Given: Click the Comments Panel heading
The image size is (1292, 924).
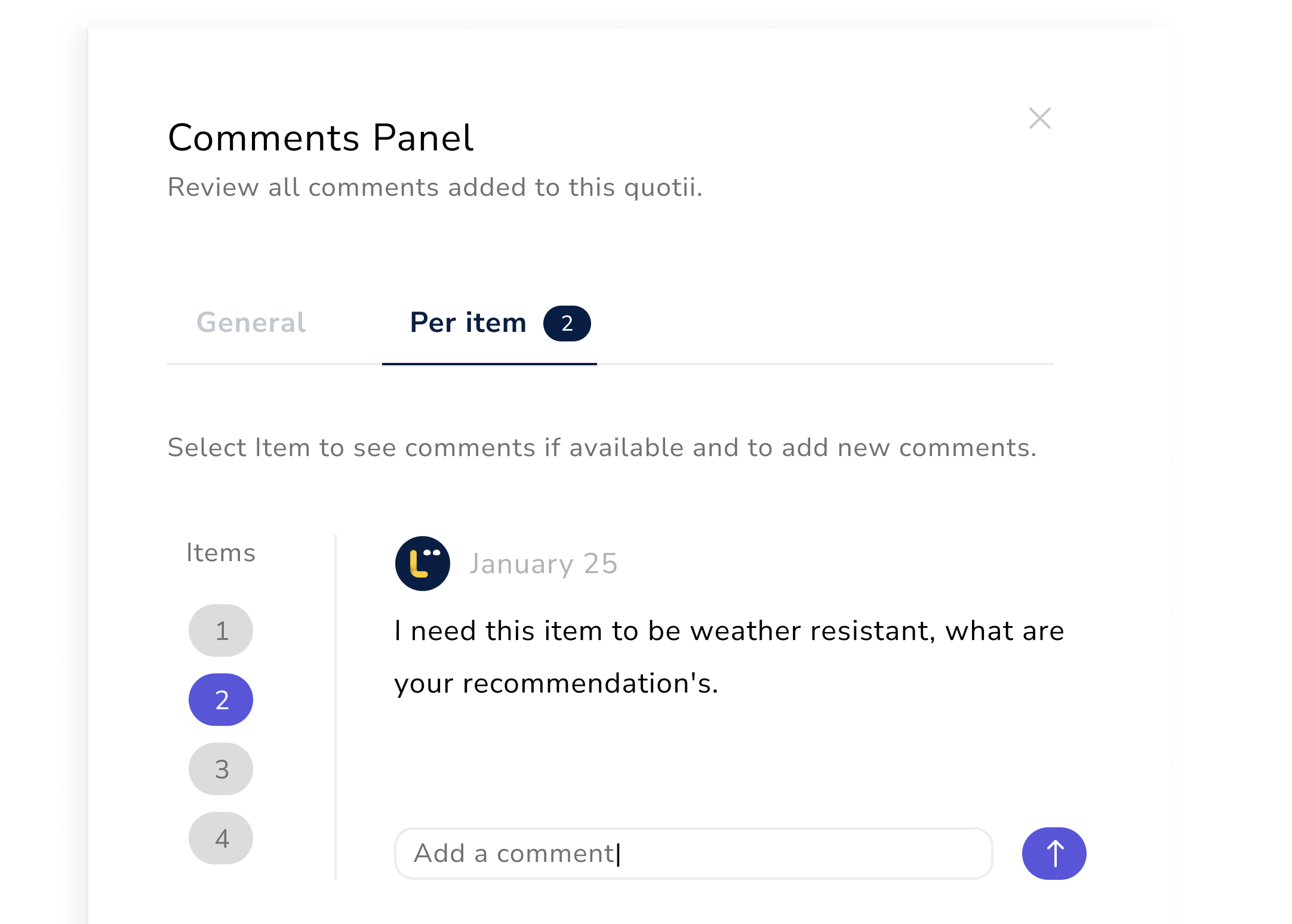Looking at the screenshot, I should pyautogui.click(x=321, y=137).
